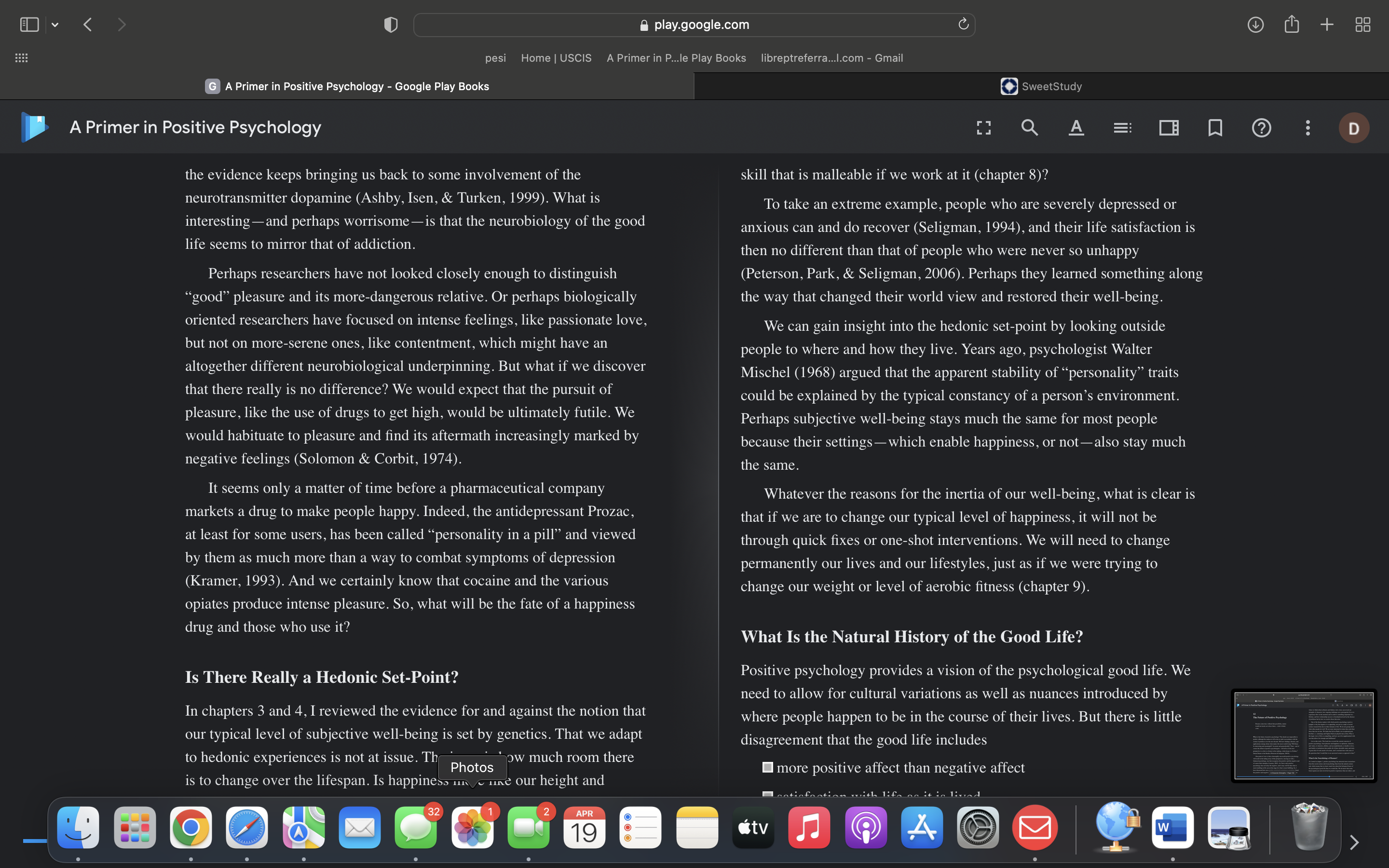Open Launchpad from the Dock
The width and height of the screenshot is (1389, 868).
pos(134,828)
